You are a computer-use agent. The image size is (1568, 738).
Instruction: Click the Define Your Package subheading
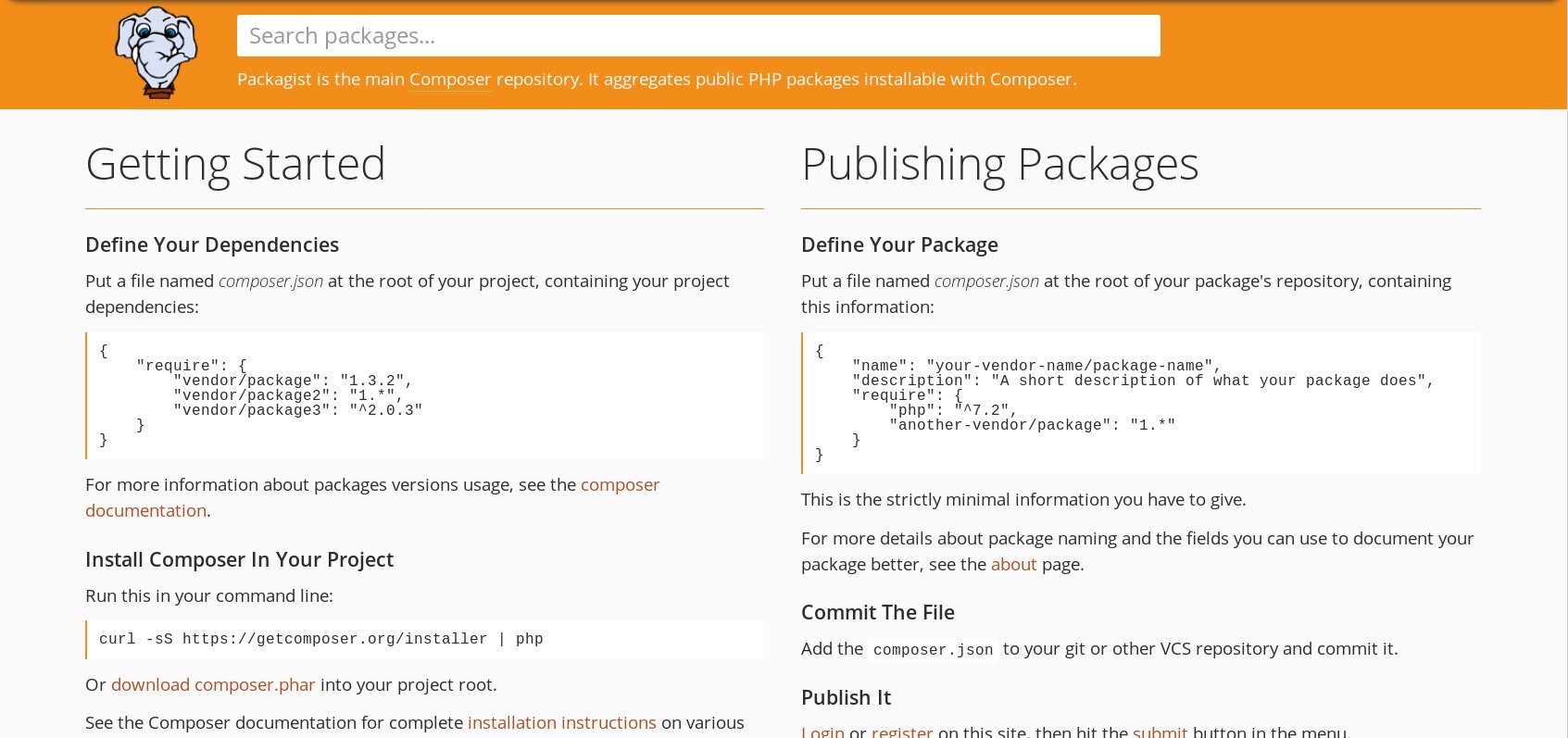[x=899, y=244]
